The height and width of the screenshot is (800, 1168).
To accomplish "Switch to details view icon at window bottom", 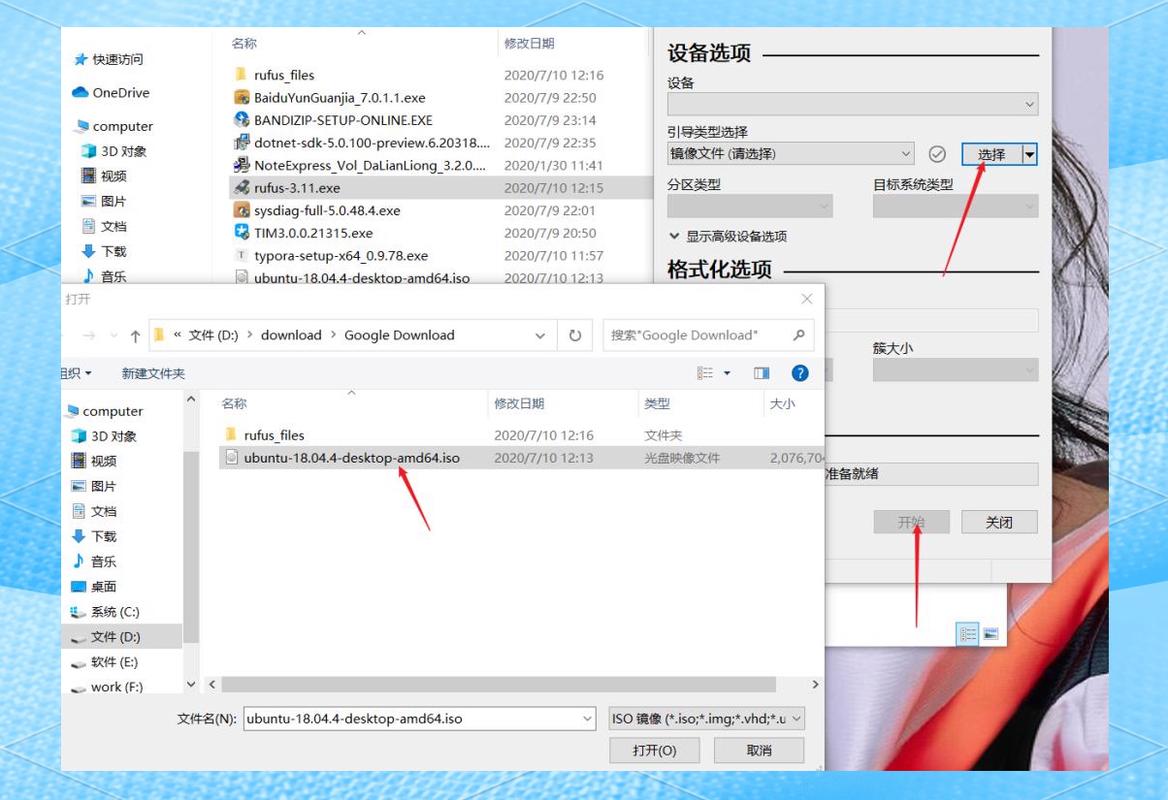I will coord(968,634).
